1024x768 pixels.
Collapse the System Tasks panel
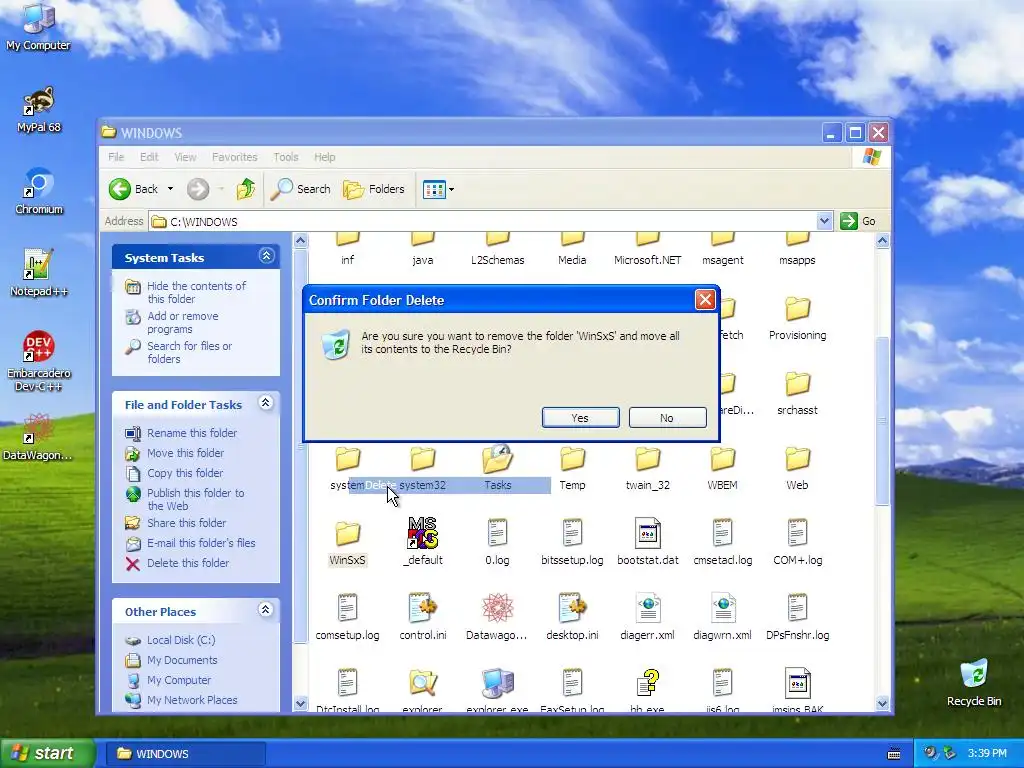(x=266, y=256)
